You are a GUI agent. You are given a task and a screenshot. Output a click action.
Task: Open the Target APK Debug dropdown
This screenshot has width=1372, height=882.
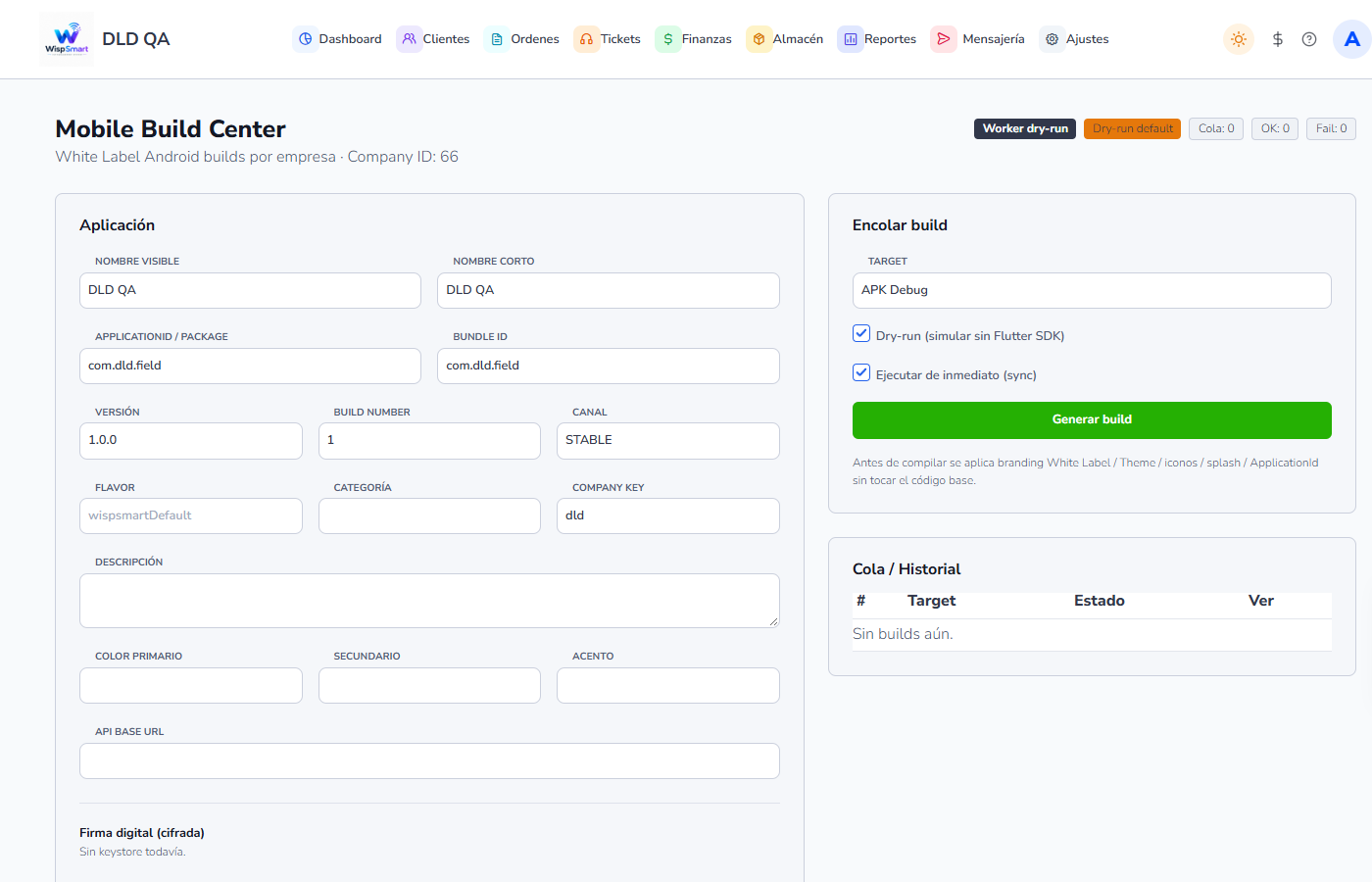1092,290
